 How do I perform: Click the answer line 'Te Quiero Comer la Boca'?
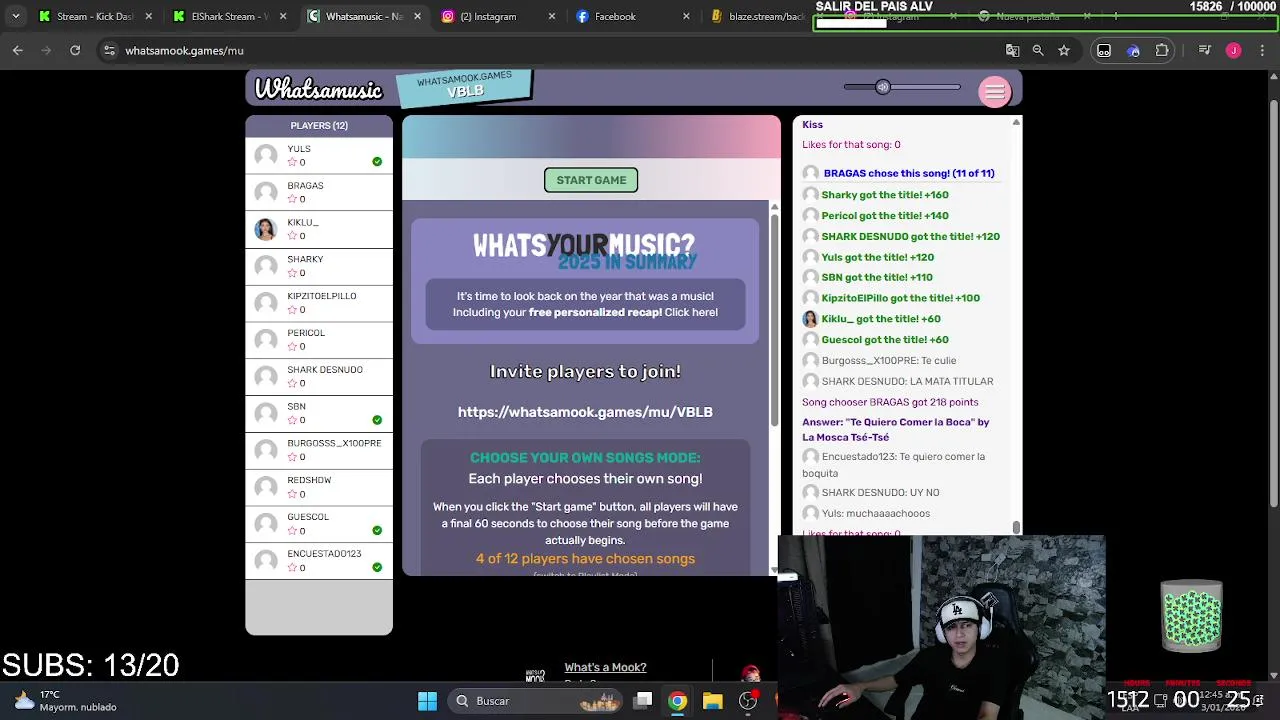[x=895, y=429]
